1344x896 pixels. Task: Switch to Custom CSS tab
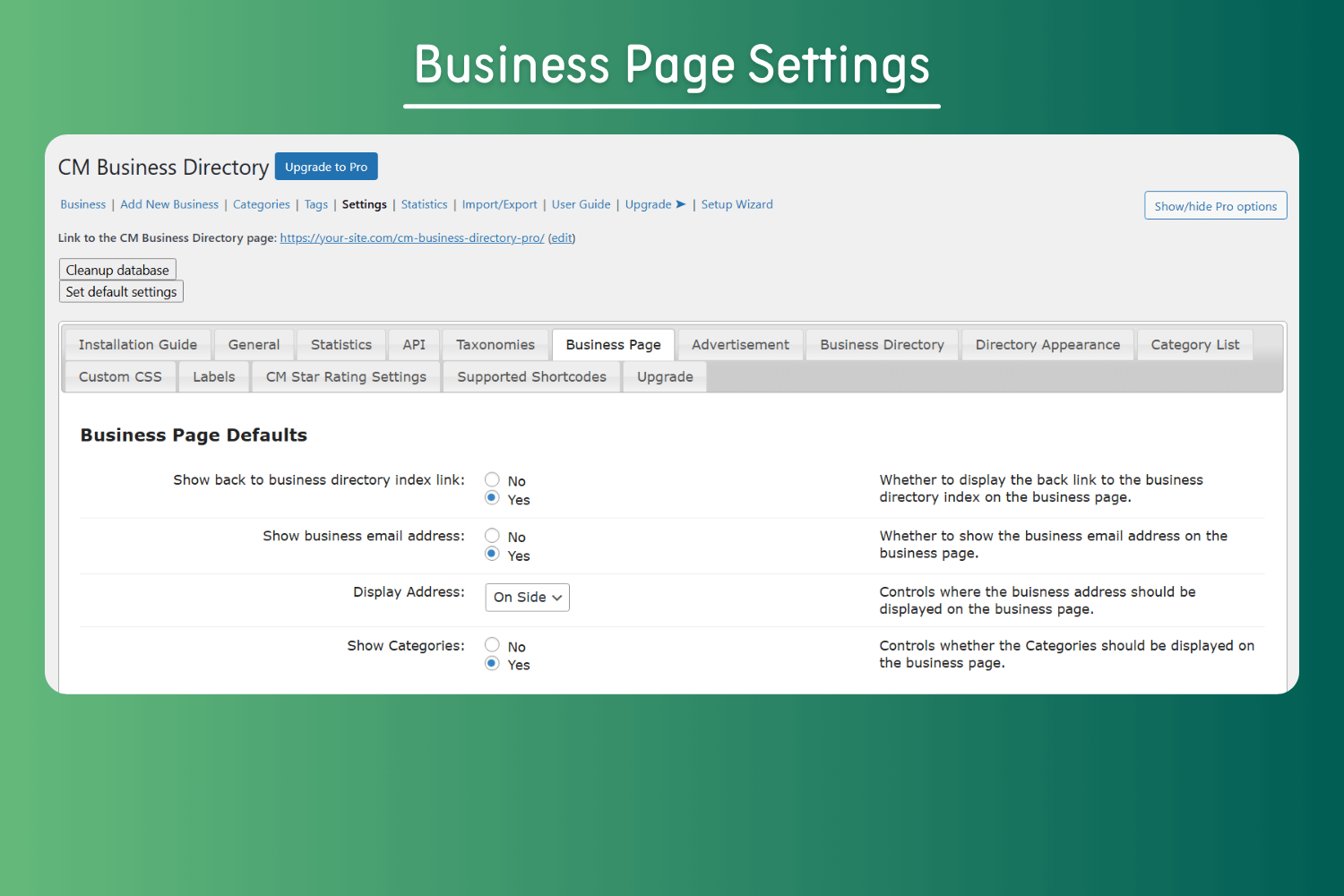(120, 377)
